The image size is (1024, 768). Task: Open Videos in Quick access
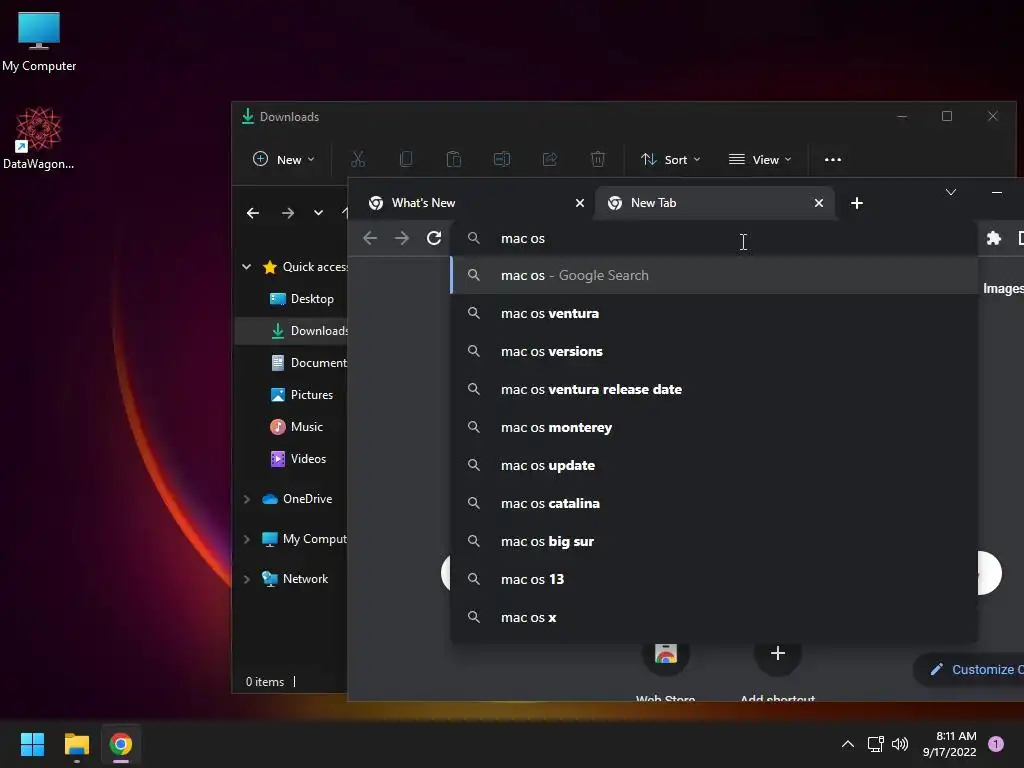point(298,459)
